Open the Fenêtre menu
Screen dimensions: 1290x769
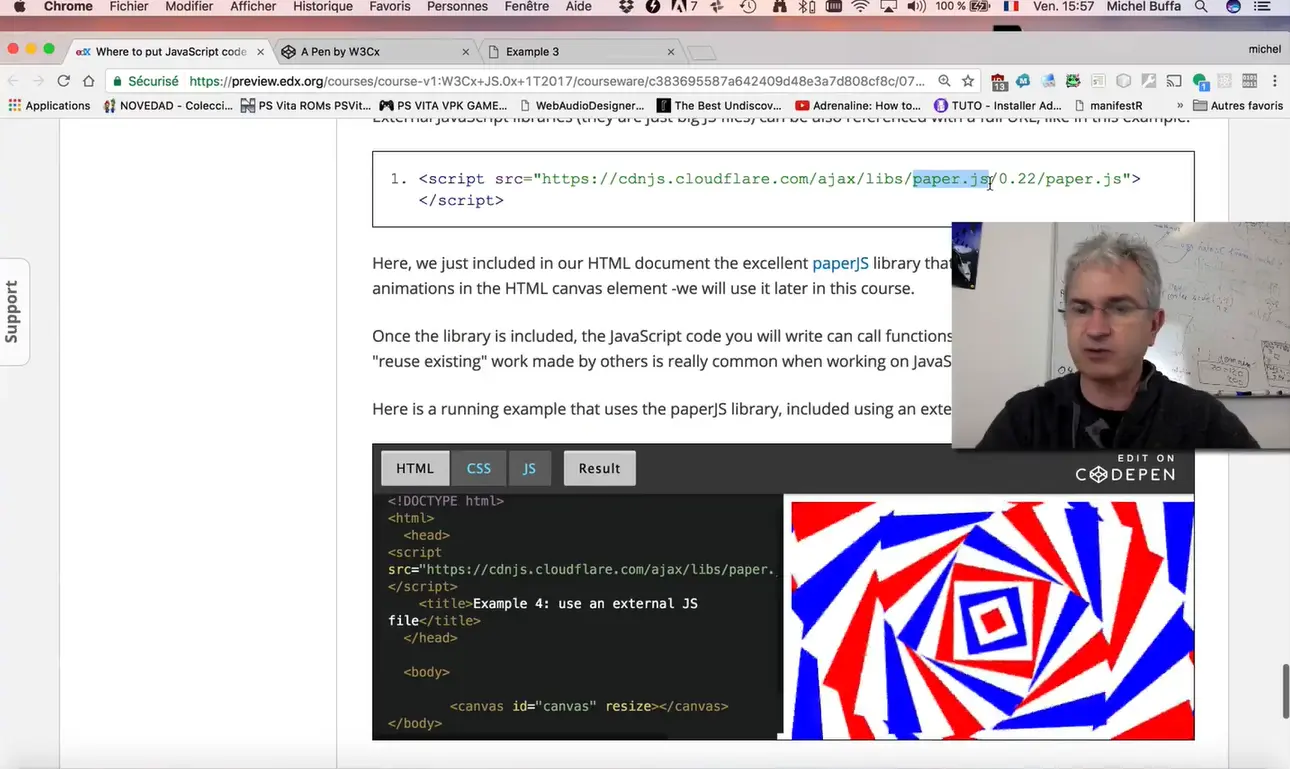click(527, 7)
